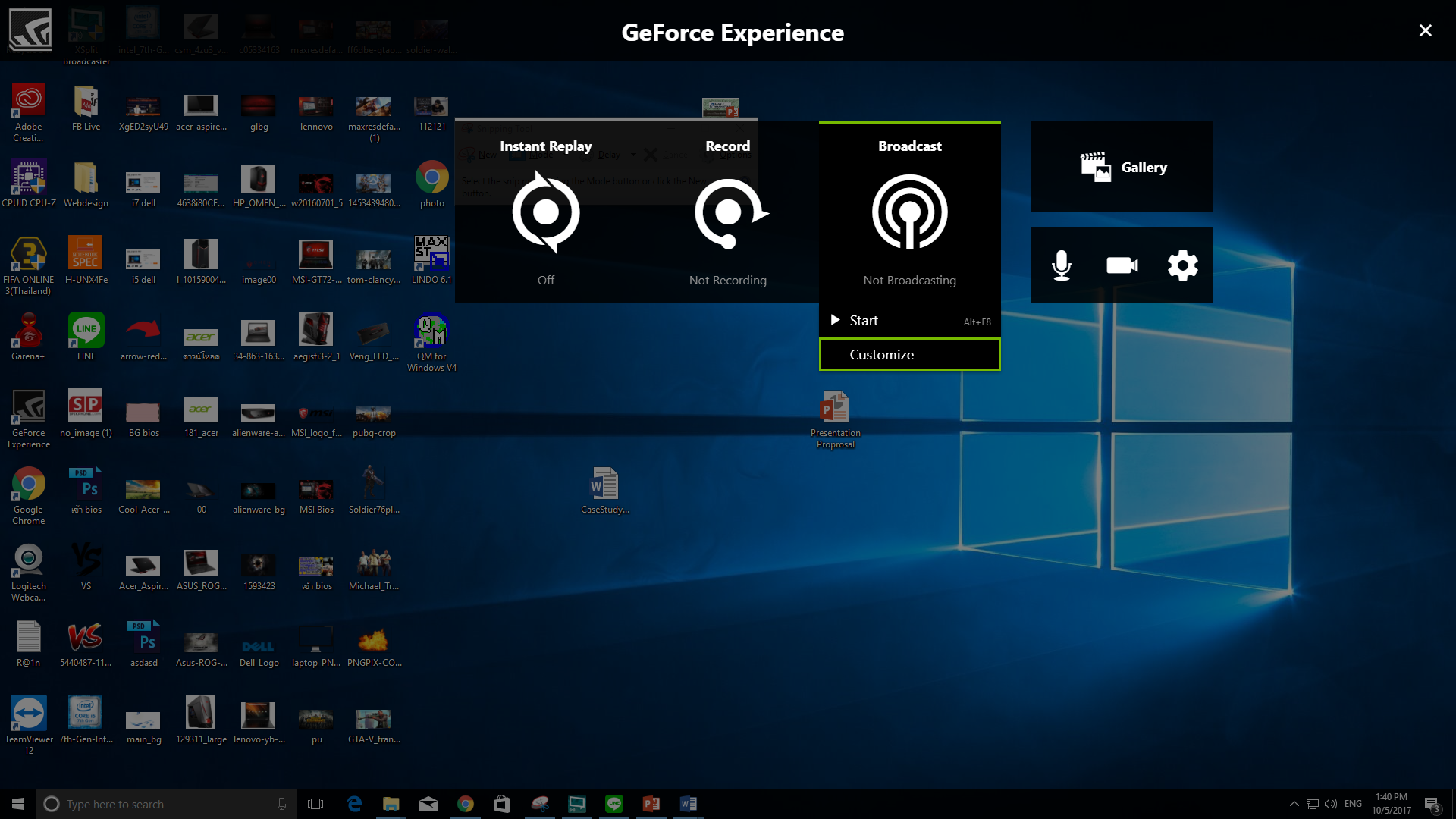This screenshot has height=819, width=1456.
Task: Select the GeForce Experience desktop shortcut
Action: tap(29, 419)
